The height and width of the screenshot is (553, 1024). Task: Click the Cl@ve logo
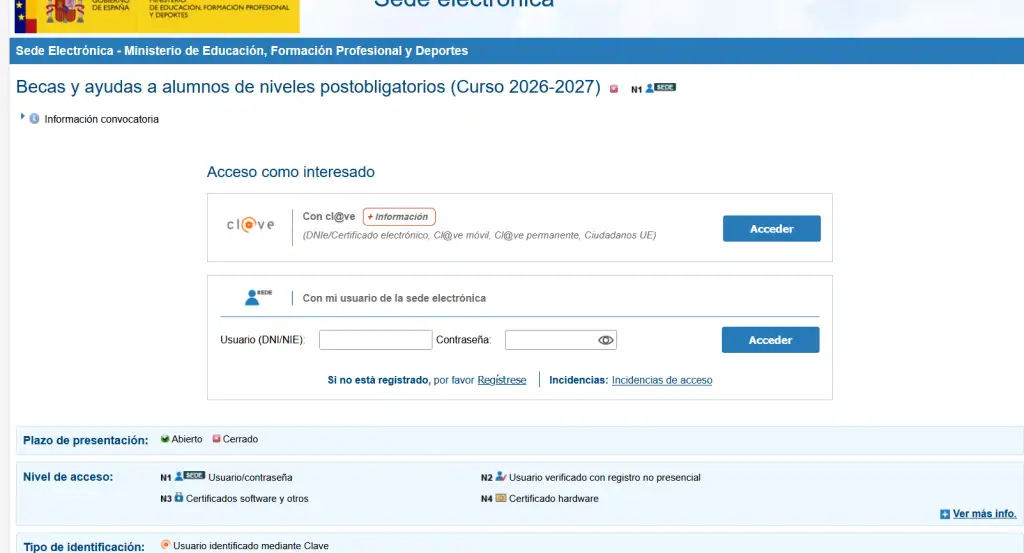tap(250, 225)
